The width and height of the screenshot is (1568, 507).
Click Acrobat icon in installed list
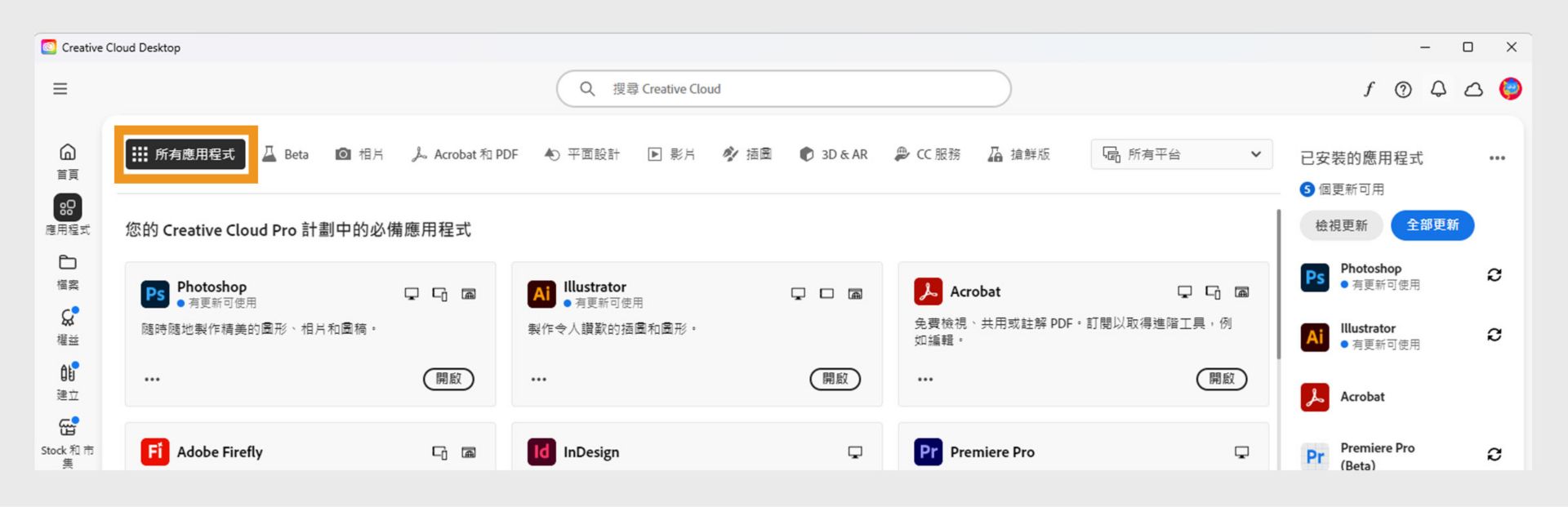click(1315, 397)
